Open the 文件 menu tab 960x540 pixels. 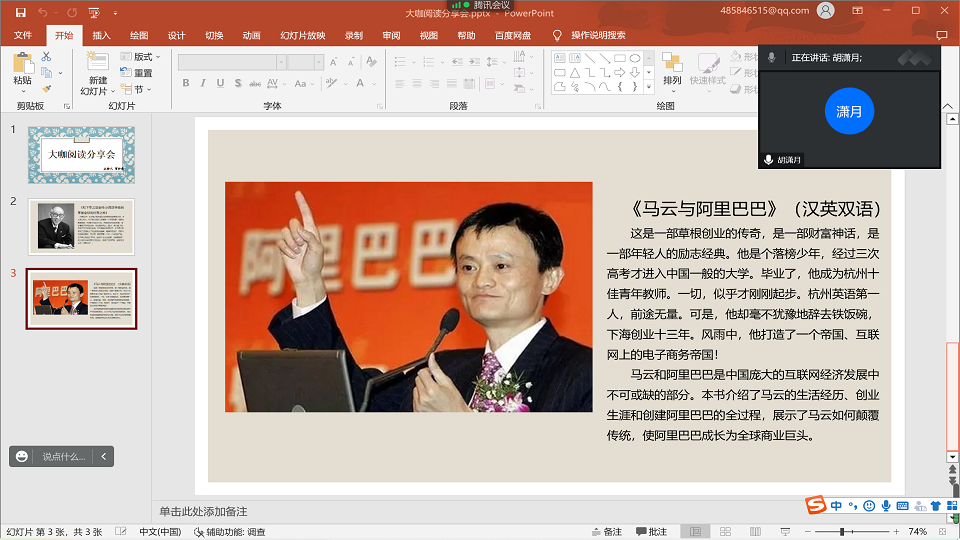(23, 36)
